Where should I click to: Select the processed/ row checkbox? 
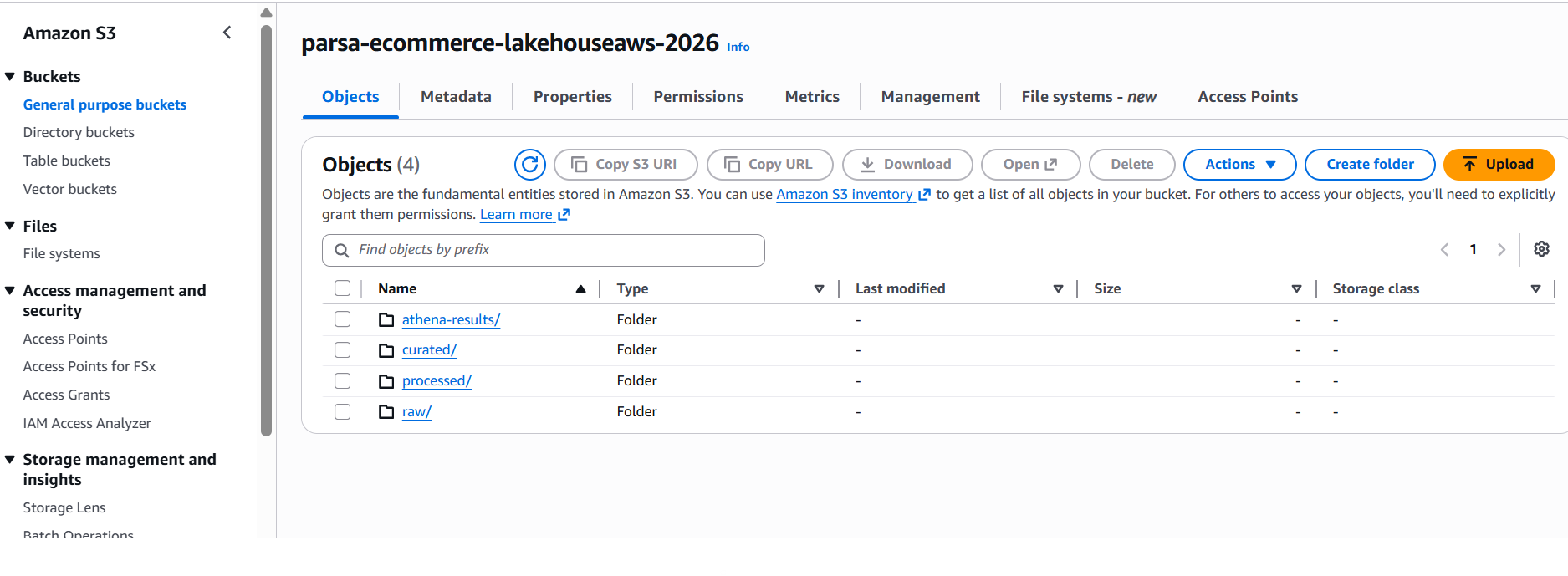point(342,380)
